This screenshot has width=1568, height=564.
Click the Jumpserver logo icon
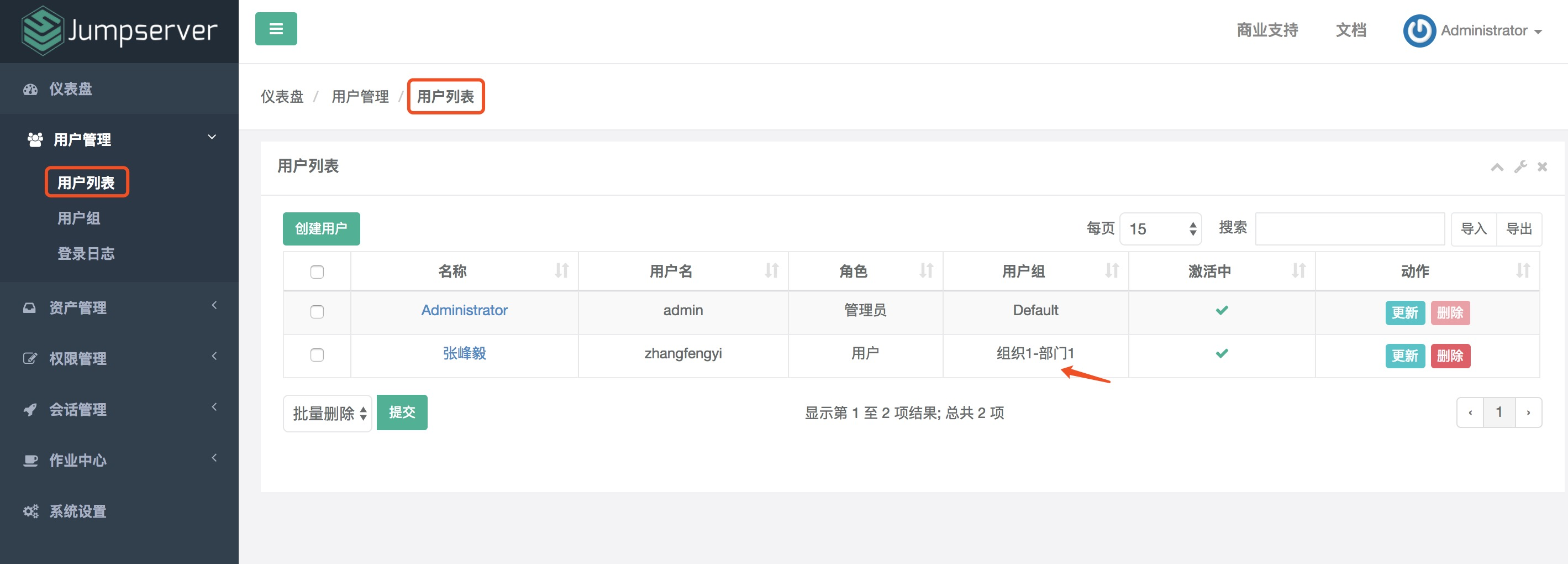[41, 30]
